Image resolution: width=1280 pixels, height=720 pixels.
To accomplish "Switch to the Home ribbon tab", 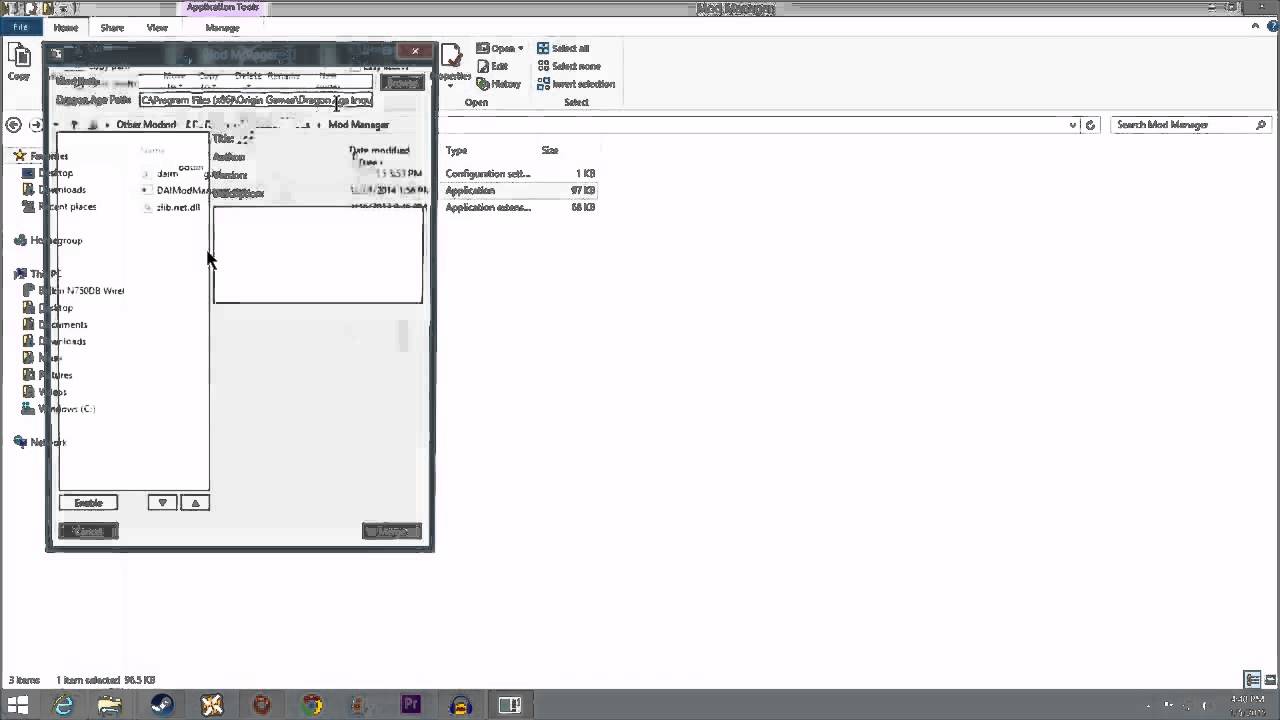I will pos(66,28).
